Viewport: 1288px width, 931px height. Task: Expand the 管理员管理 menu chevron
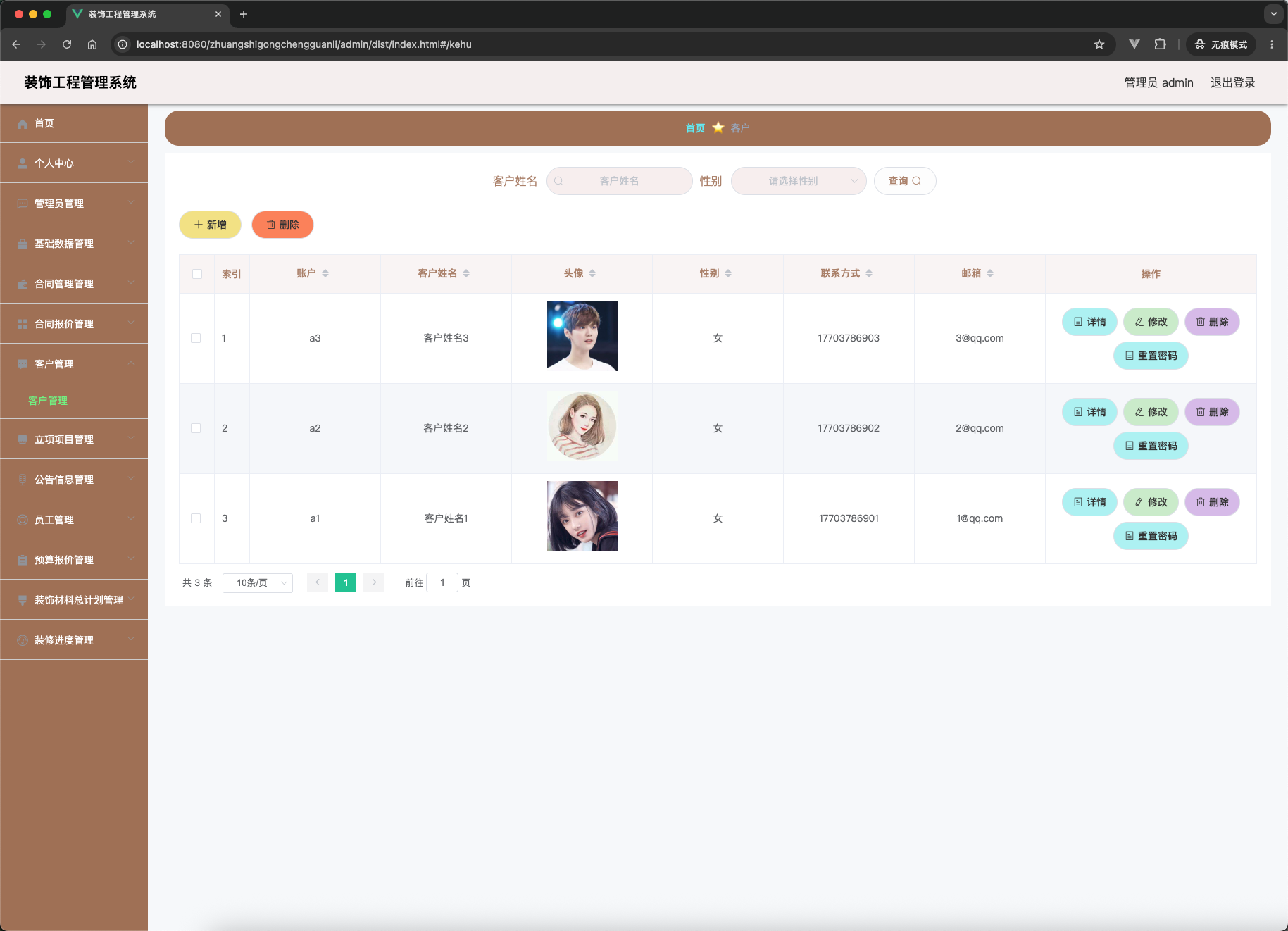tap(131, 202)
